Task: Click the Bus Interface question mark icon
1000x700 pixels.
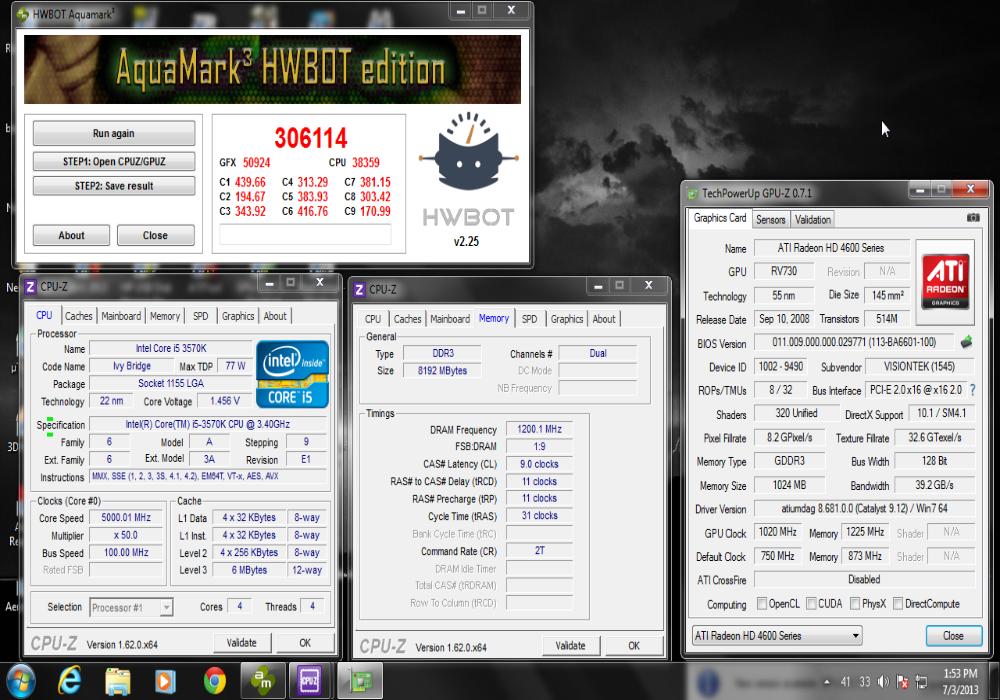Action: (973, 390)
